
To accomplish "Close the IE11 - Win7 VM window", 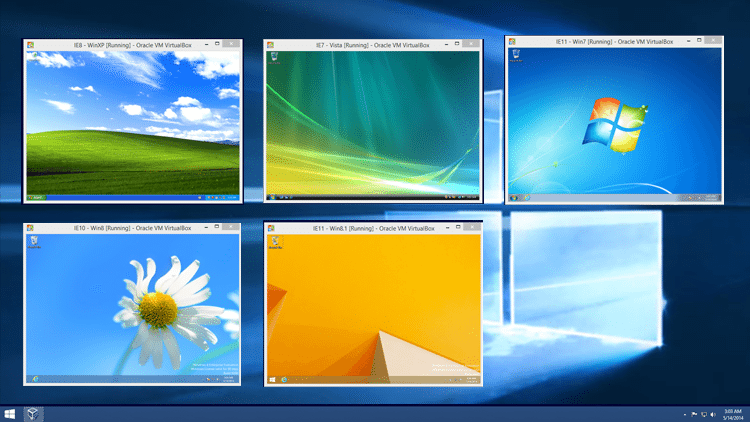I will [x=713, y=41].
